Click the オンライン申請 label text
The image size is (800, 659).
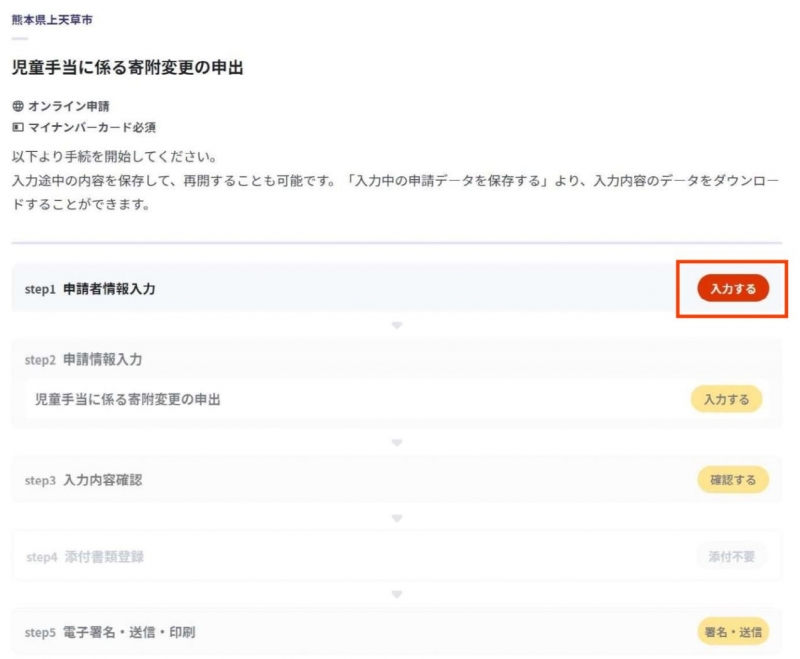68,106
